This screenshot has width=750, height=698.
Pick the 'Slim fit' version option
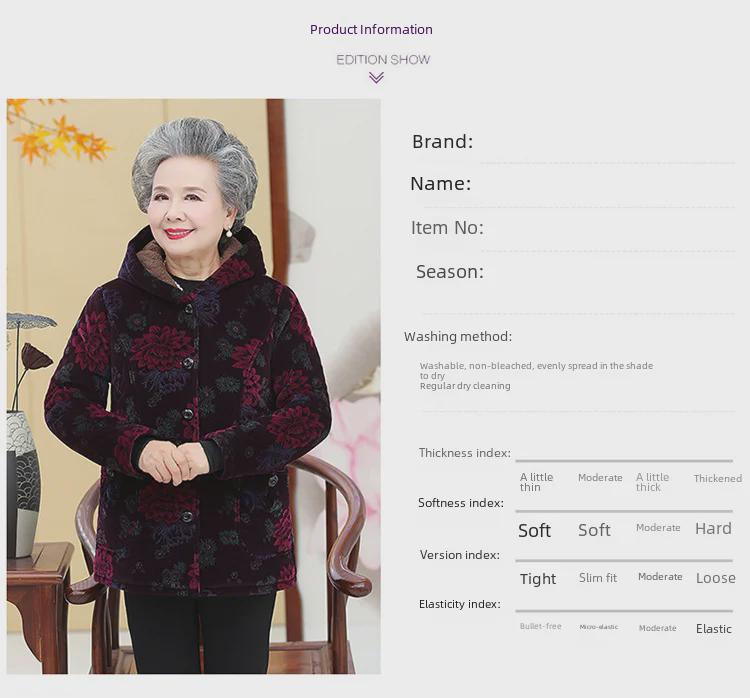pos(598,578)
